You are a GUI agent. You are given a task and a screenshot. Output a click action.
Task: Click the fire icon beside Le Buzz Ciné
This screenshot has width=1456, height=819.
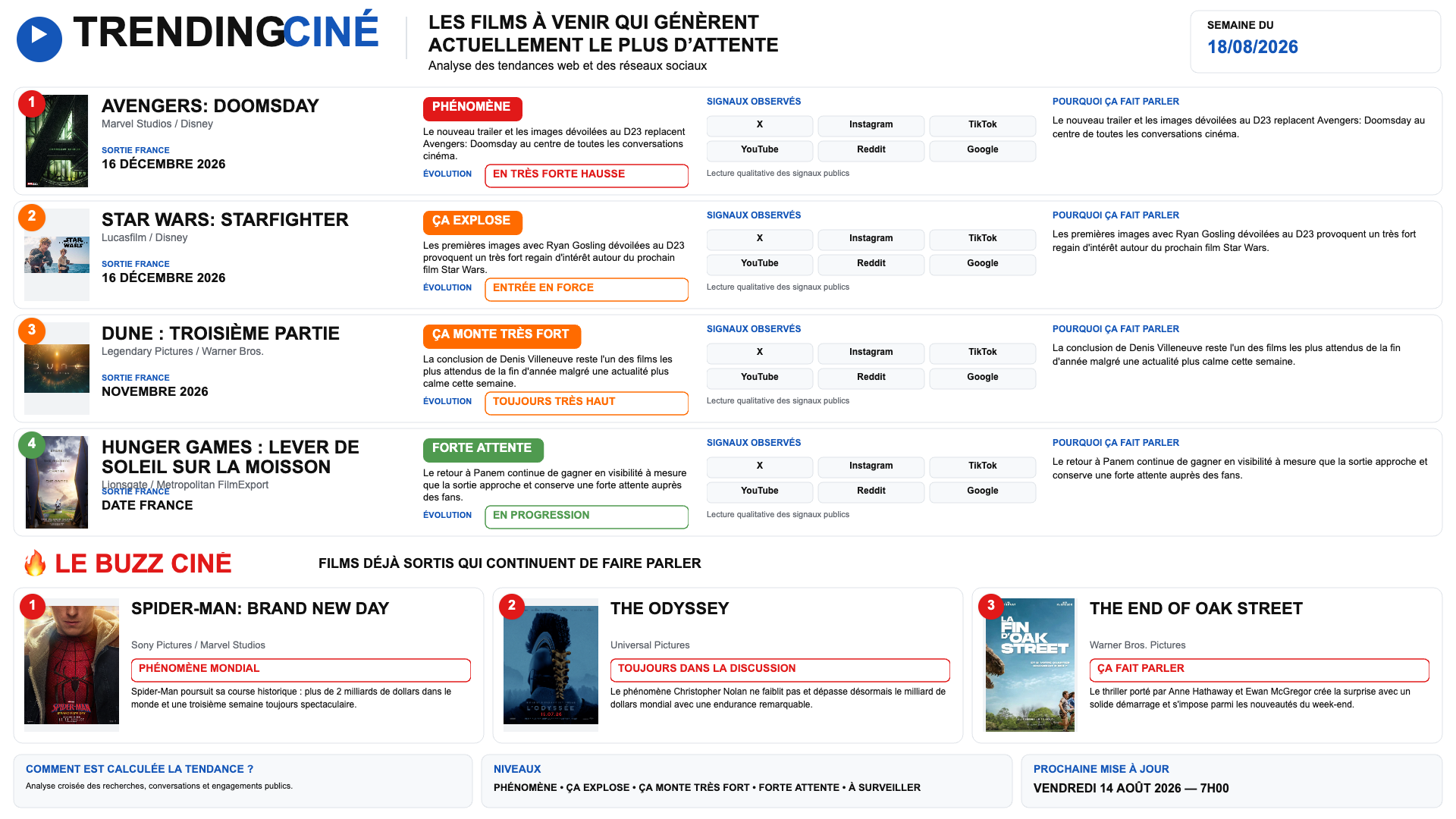tap(35, 563)
